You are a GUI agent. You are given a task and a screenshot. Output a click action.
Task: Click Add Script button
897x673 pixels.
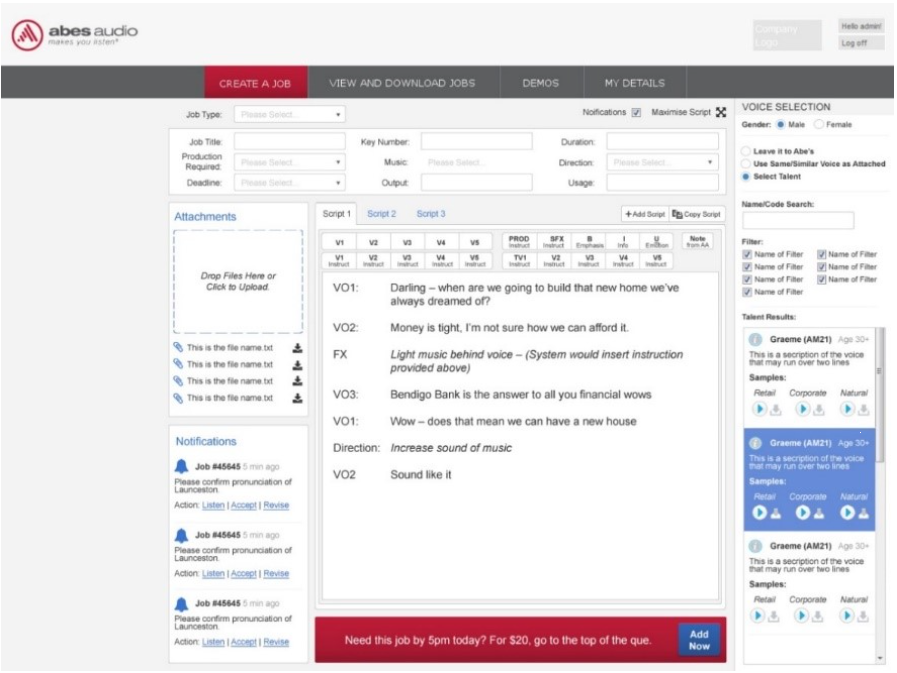pyautogui.click(x=644, y=214)
